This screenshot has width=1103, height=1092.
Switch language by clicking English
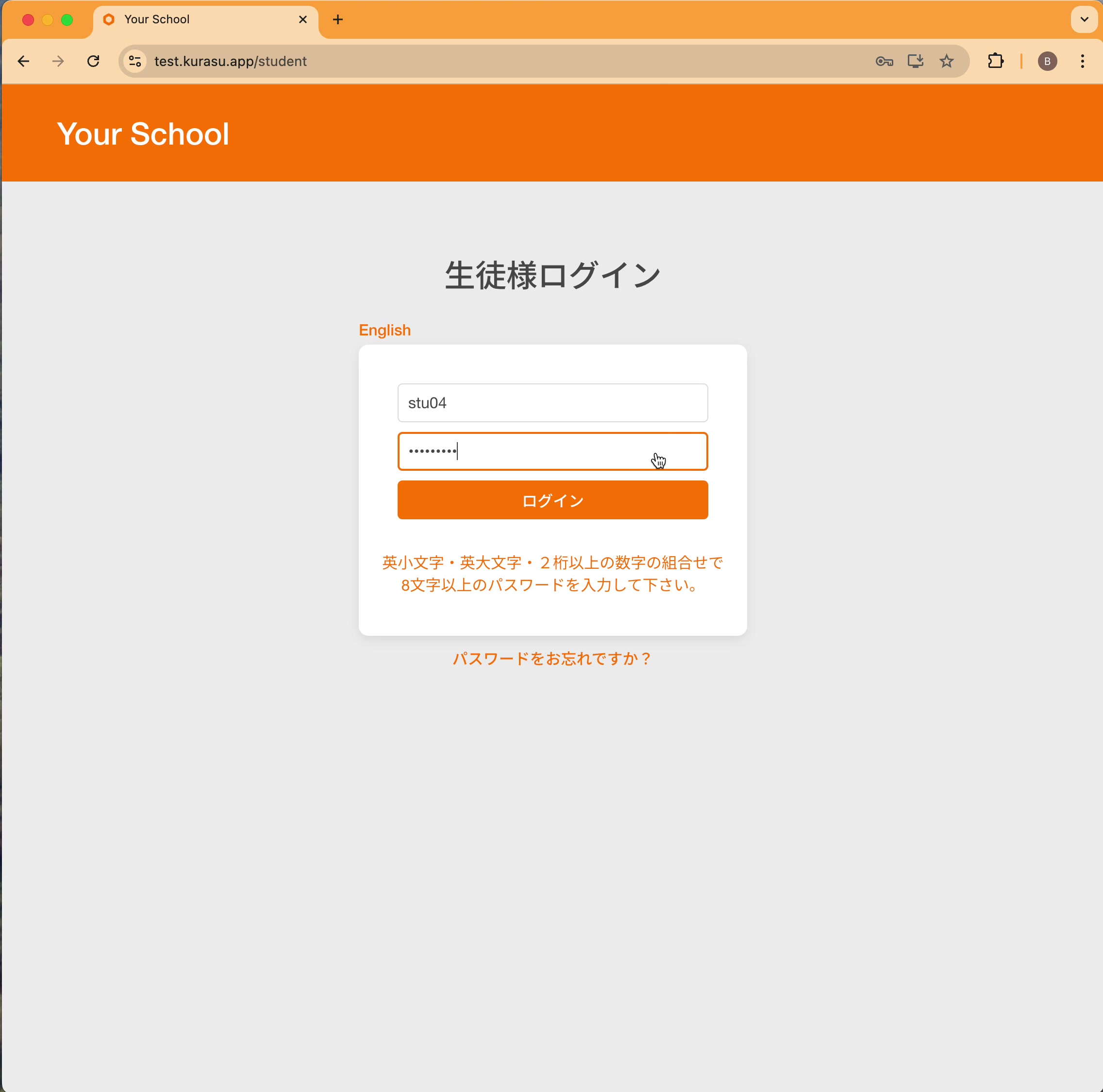pos(384,330)
